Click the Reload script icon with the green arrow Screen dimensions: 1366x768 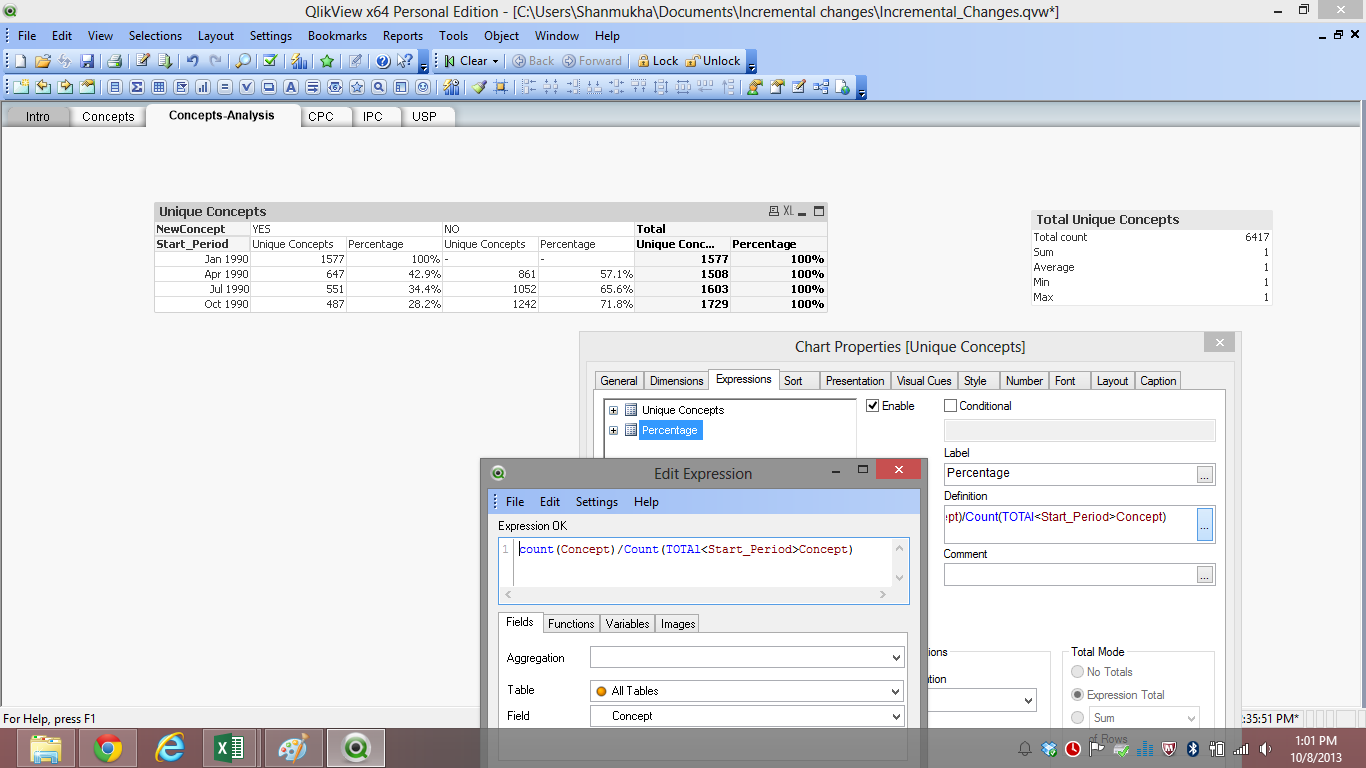click(165, 61)
